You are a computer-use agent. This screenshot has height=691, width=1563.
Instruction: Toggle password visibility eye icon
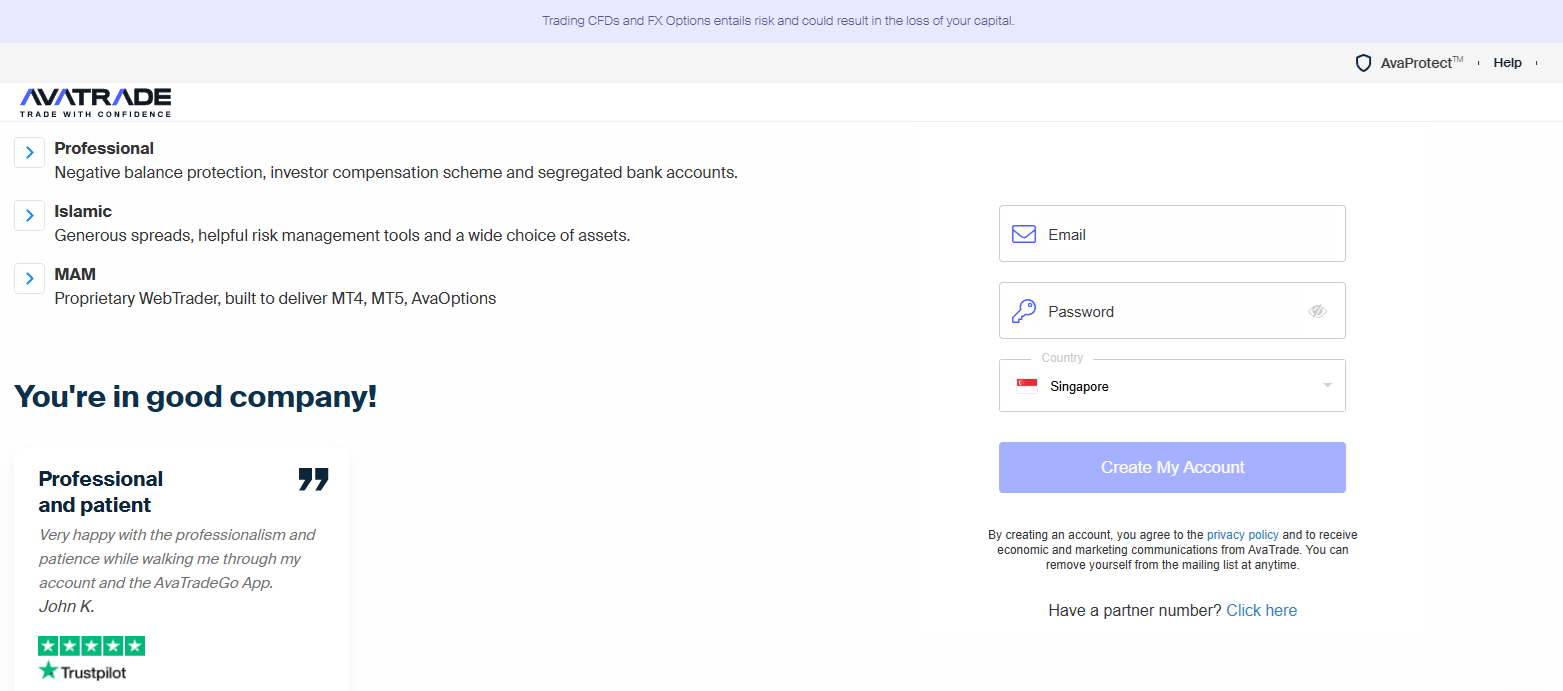tap(1317, 311)
